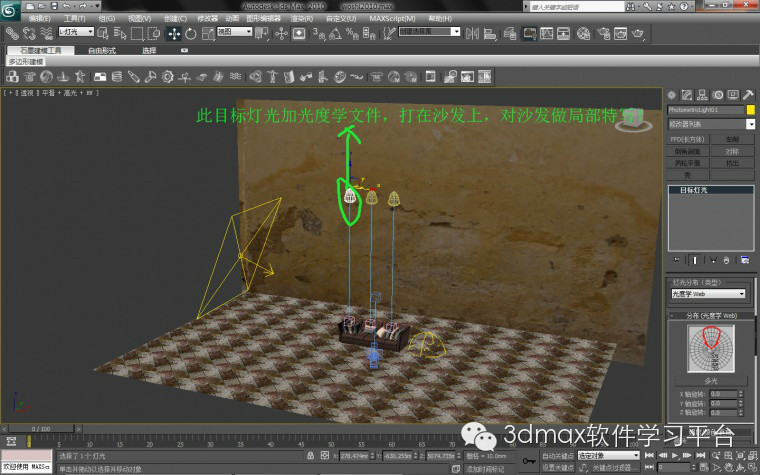Switch to the Utilities hammer panel tab
Screen dimensions: 760x475
[x=749, y=95]
